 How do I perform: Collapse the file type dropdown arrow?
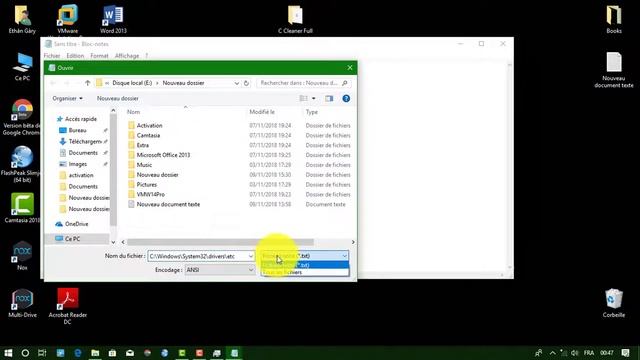point(344,256)
